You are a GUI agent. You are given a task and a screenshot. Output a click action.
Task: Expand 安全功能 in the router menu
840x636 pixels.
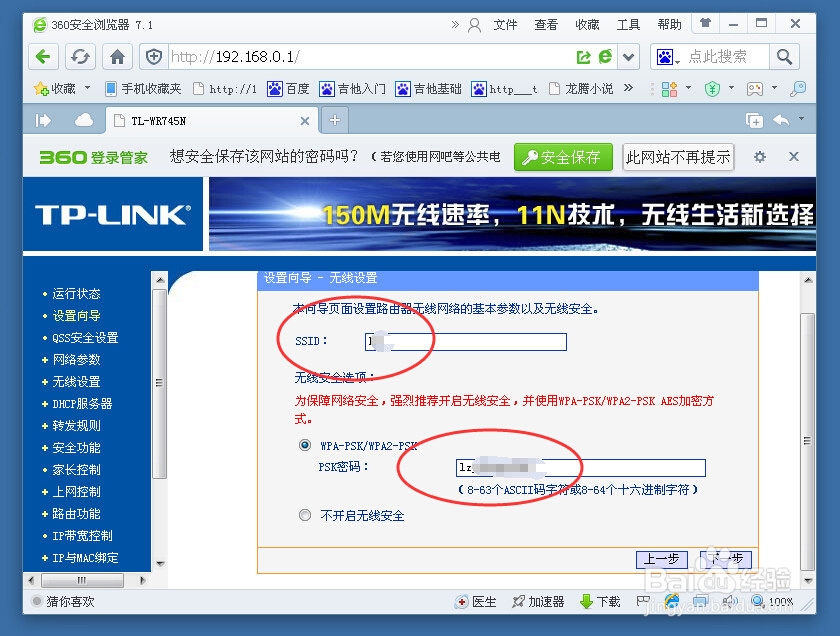coord(76,447)
